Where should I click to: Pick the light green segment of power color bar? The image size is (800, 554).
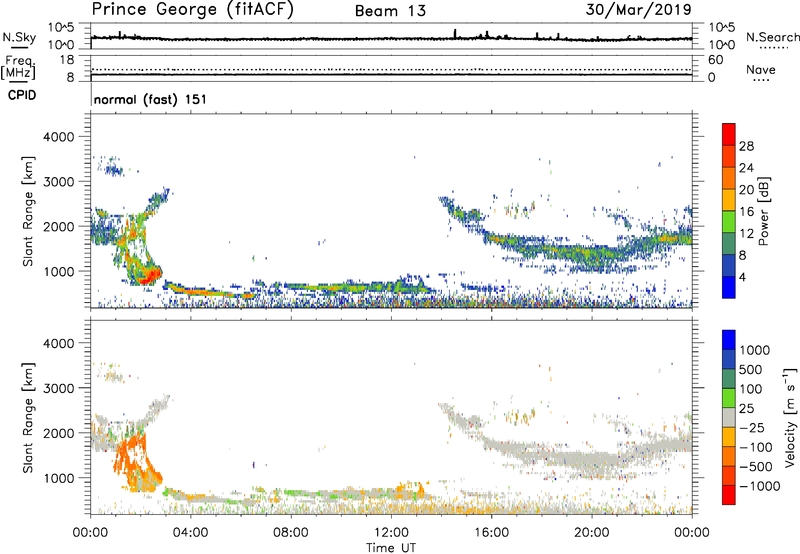click(x=729, y=222)
